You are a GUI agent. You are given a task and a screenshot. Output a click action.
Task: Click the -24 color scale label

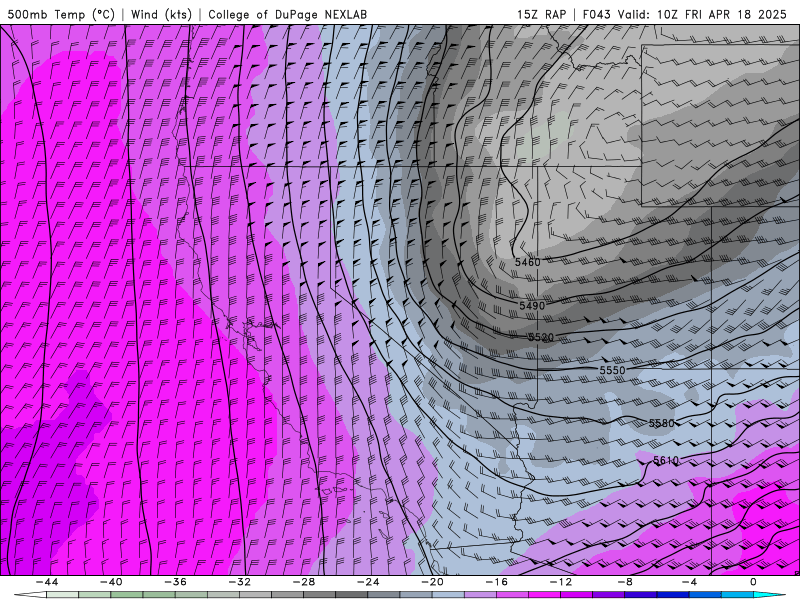[368, 582]
